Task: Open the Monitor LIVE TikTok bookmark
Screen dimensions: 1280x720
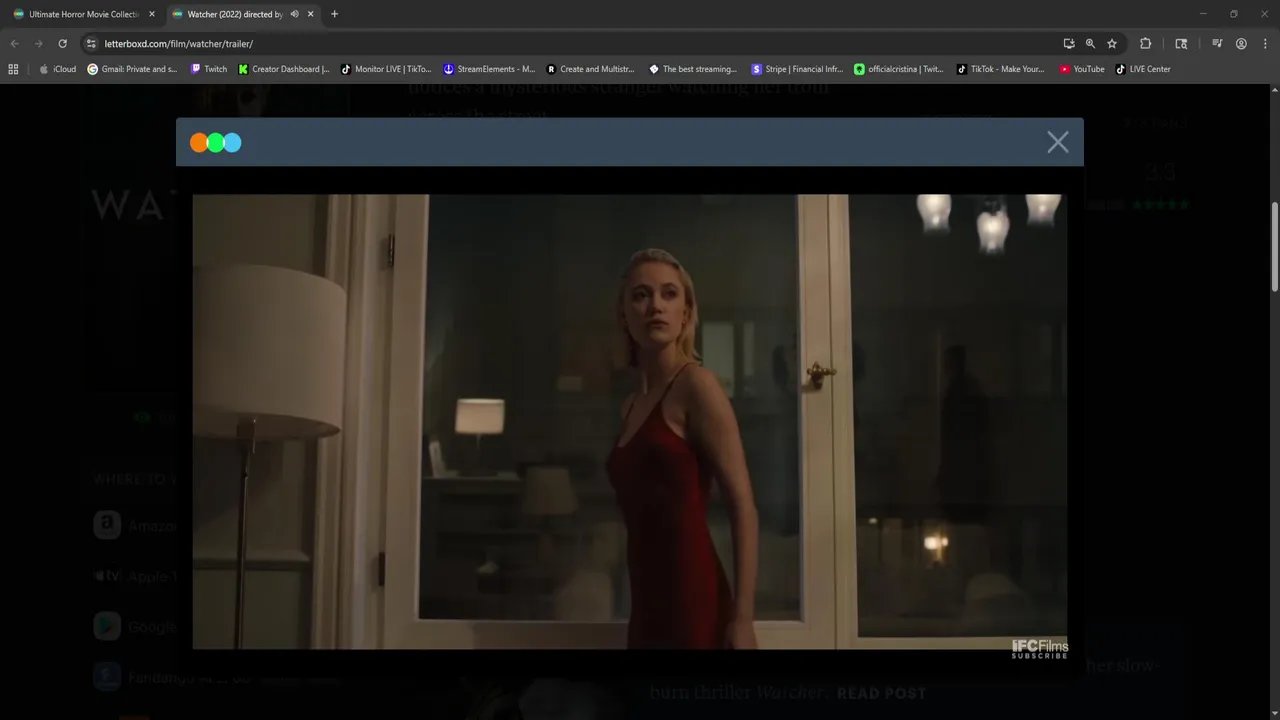Action: (x=386, y=69)
